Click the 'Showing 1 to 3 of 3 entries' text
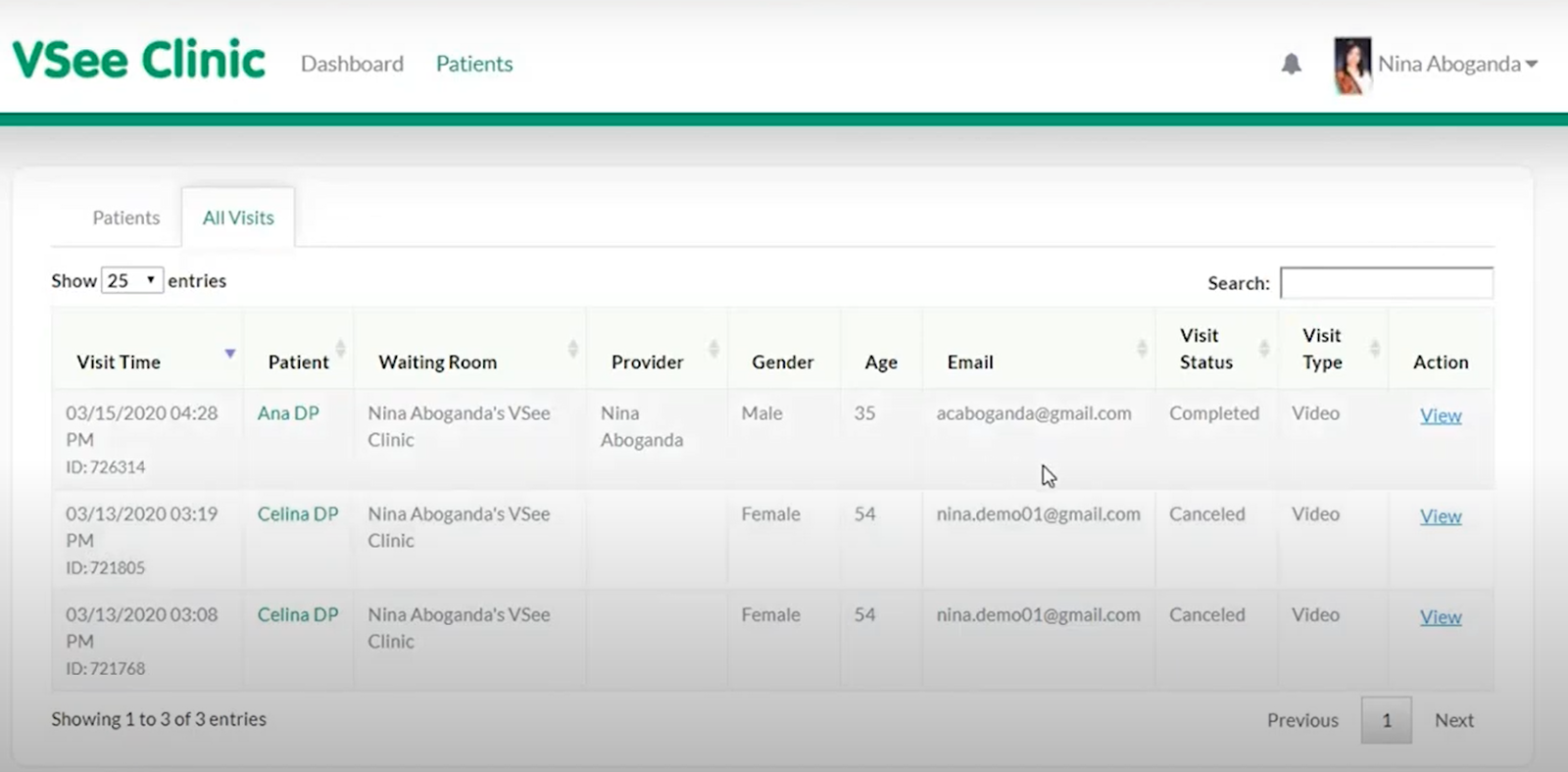The height and width of the screenshot is (772, 1568). 159,719
